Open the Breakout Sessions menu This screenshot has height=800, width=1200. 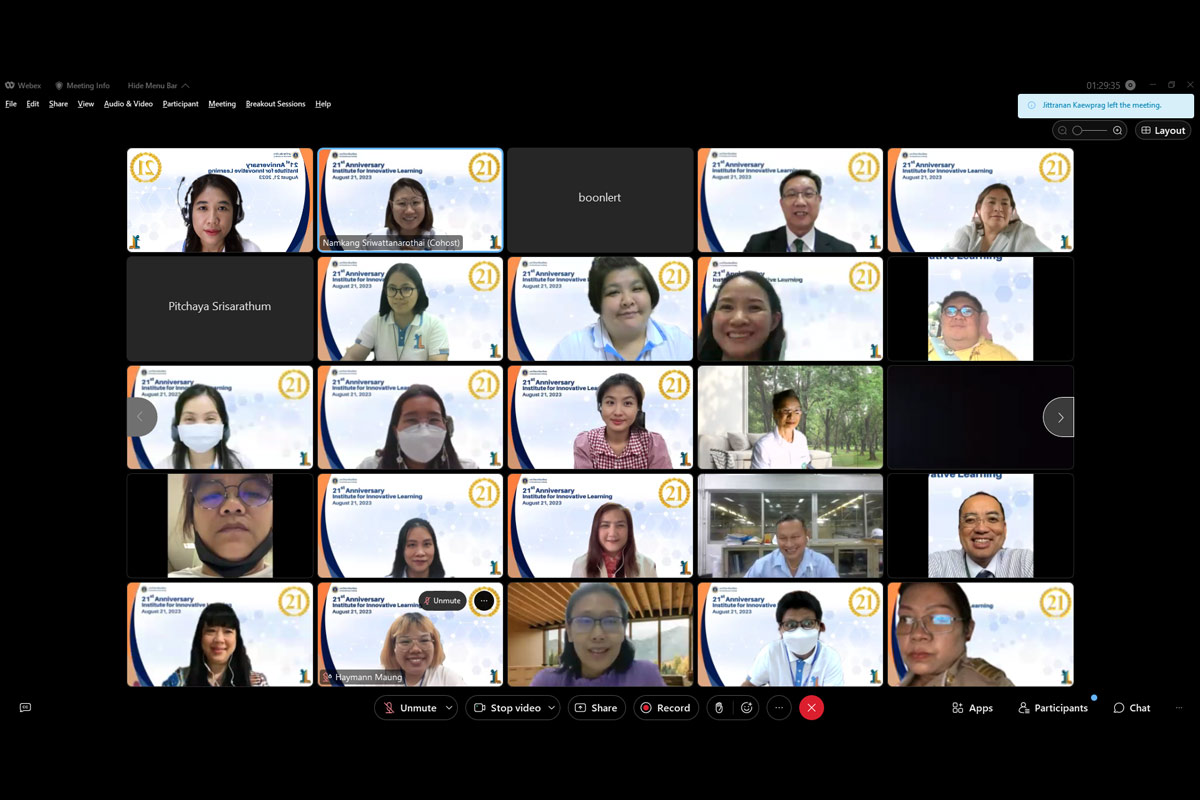click(275, 104)
